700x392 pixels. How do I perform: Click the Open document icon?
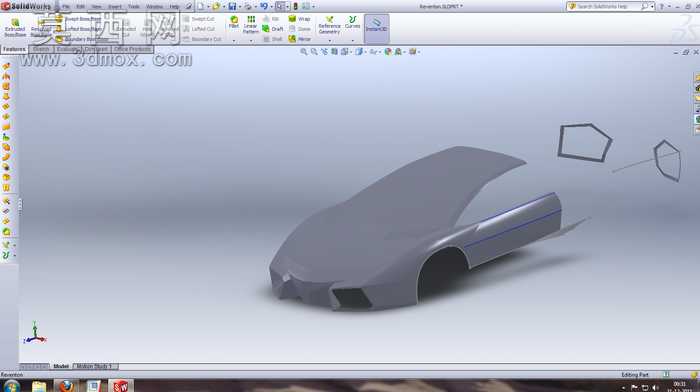click(217, 6)
